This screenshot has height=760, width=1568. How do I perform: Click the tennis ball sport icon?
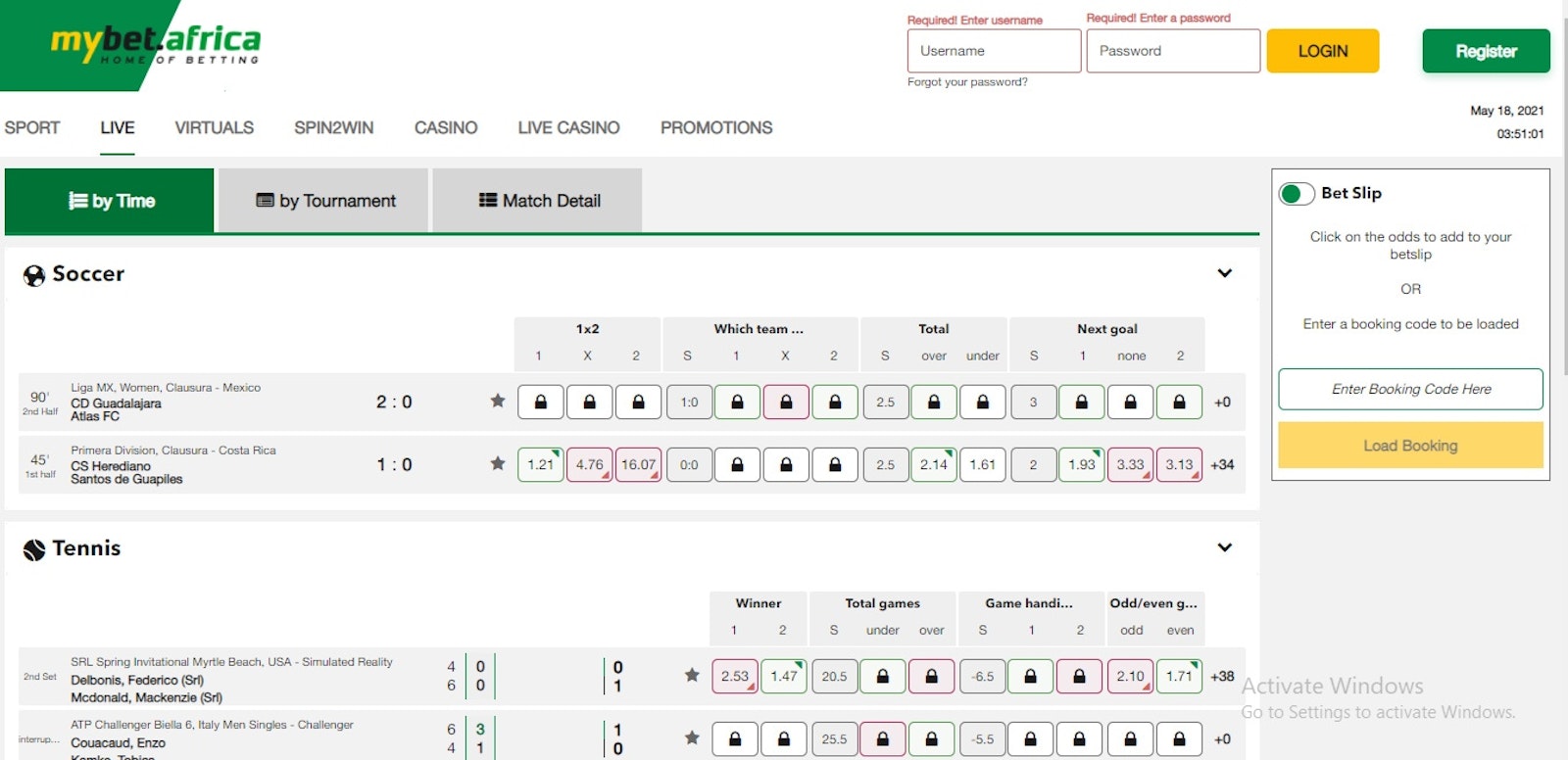pos(34,549)
